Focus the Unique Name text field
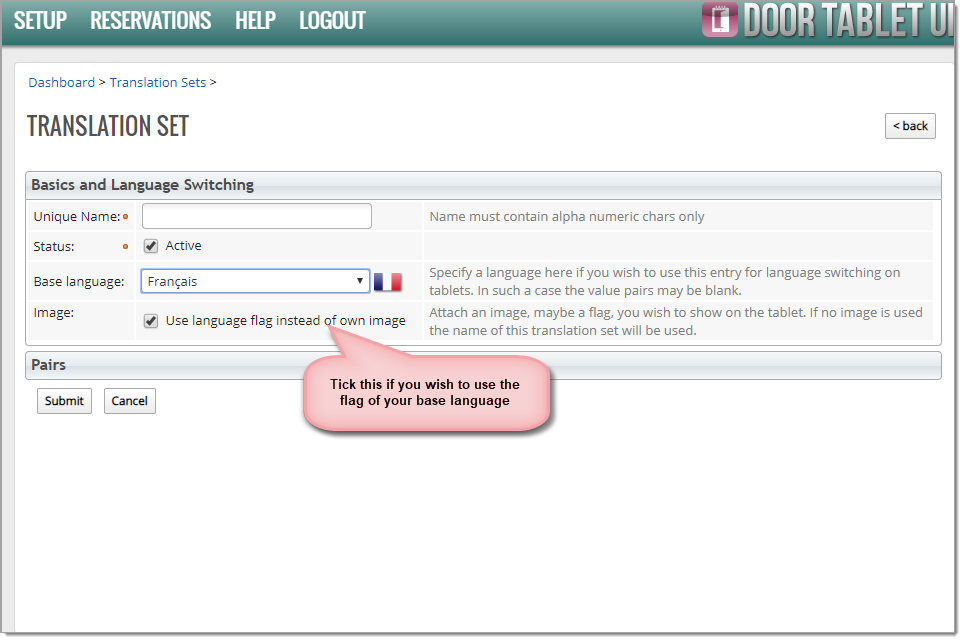Image resolution: width=963 pixels, height=641 pixels. point(257,216)
